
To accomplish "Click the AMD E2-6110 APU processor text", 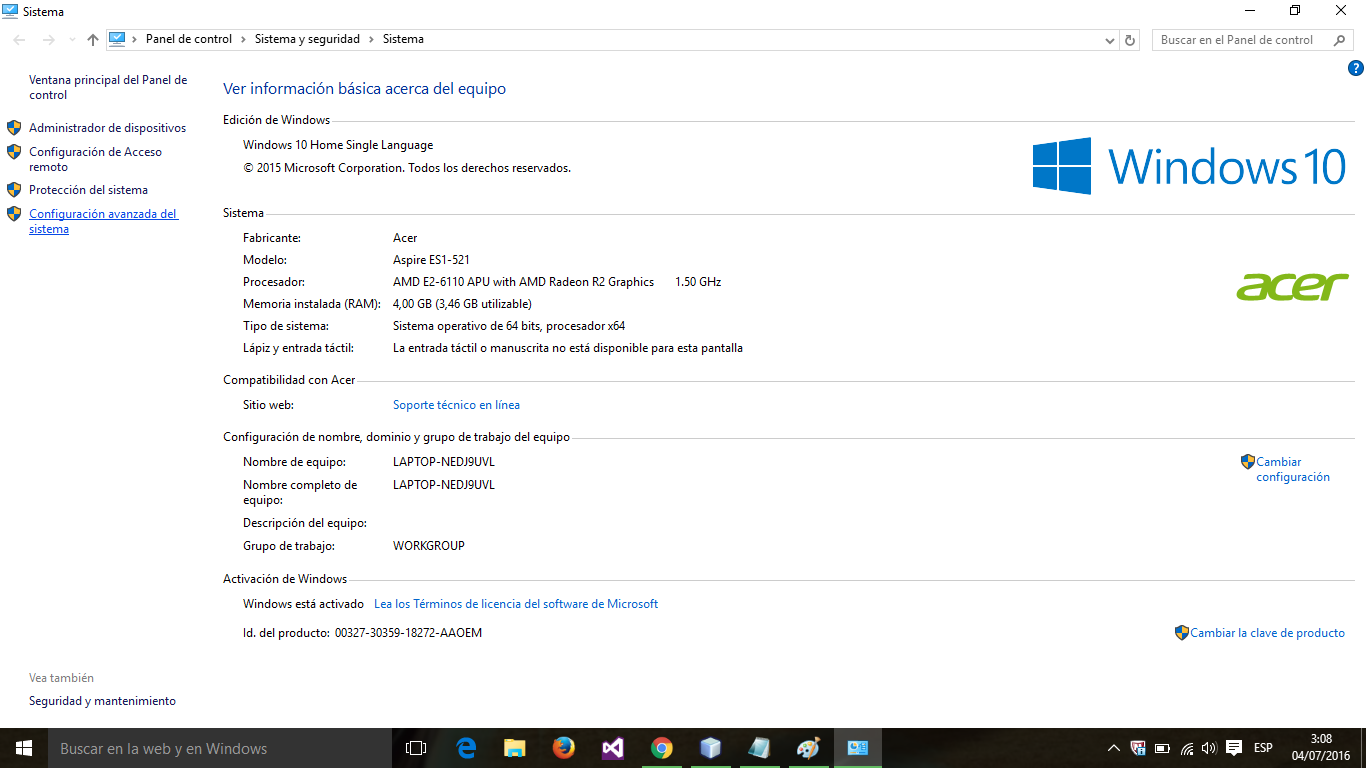I will tap(523, 282).
